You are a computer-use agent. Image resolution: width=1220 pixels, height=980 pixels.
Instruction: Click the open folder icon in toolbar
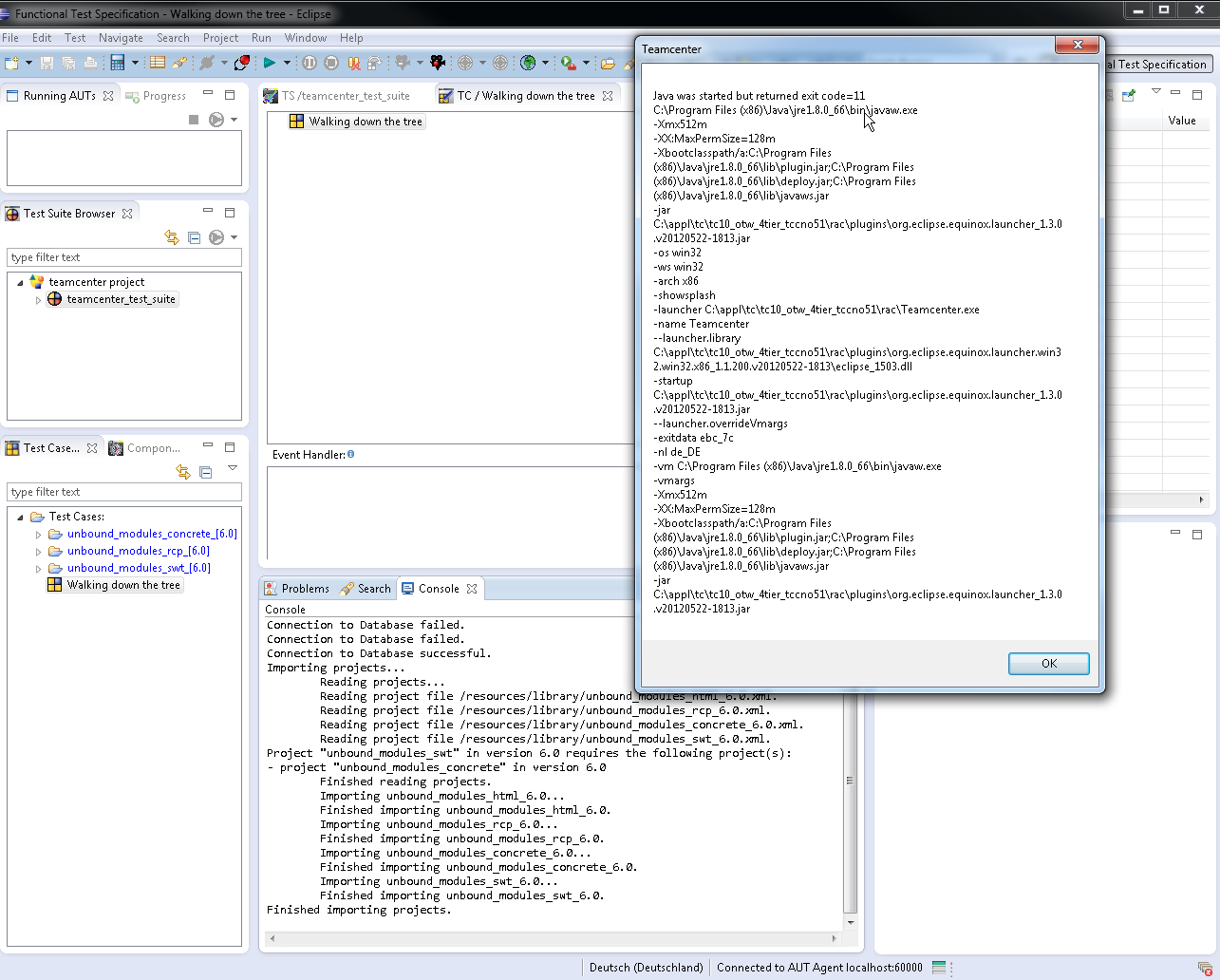[608, 64]
